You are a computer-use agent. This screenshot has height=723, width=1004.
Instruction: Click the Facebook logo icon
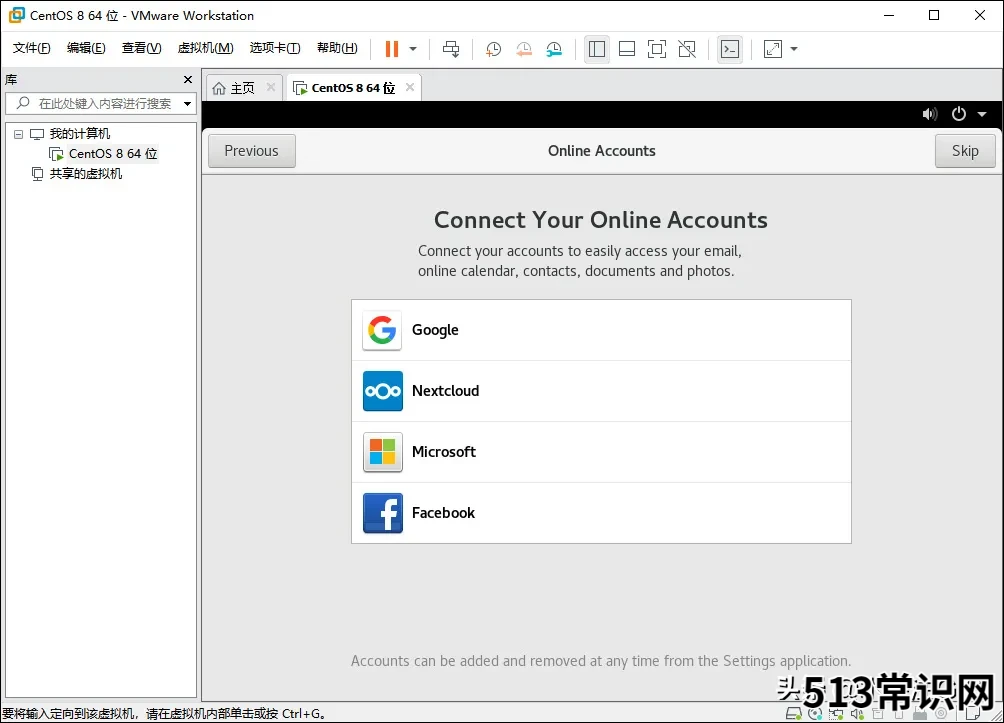click(382, 513)
